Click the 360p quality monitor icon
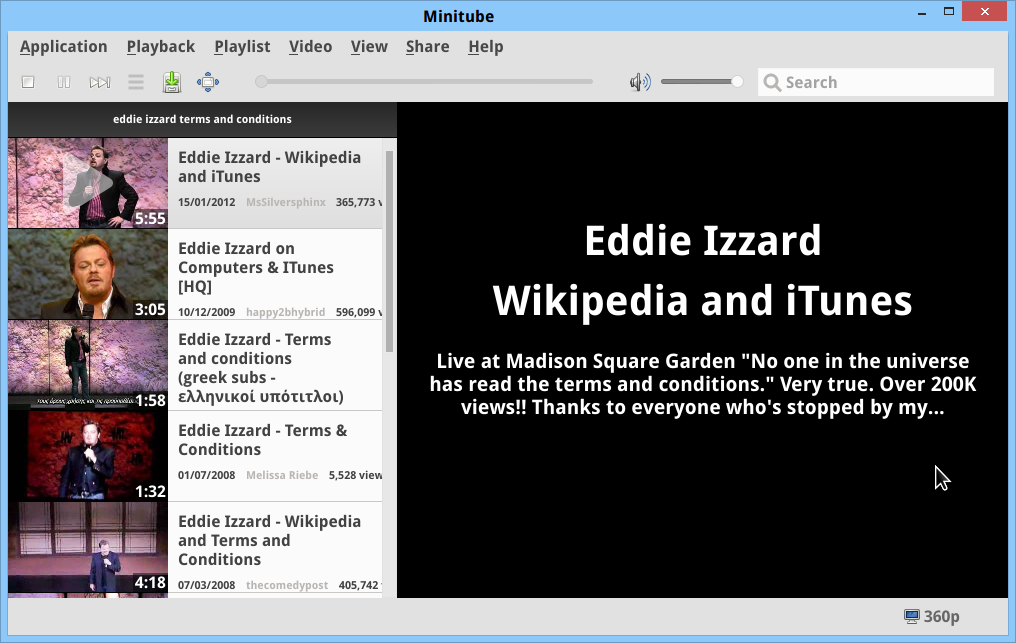This screenshot has height=643, width=1016. click(x=912, y=616)
